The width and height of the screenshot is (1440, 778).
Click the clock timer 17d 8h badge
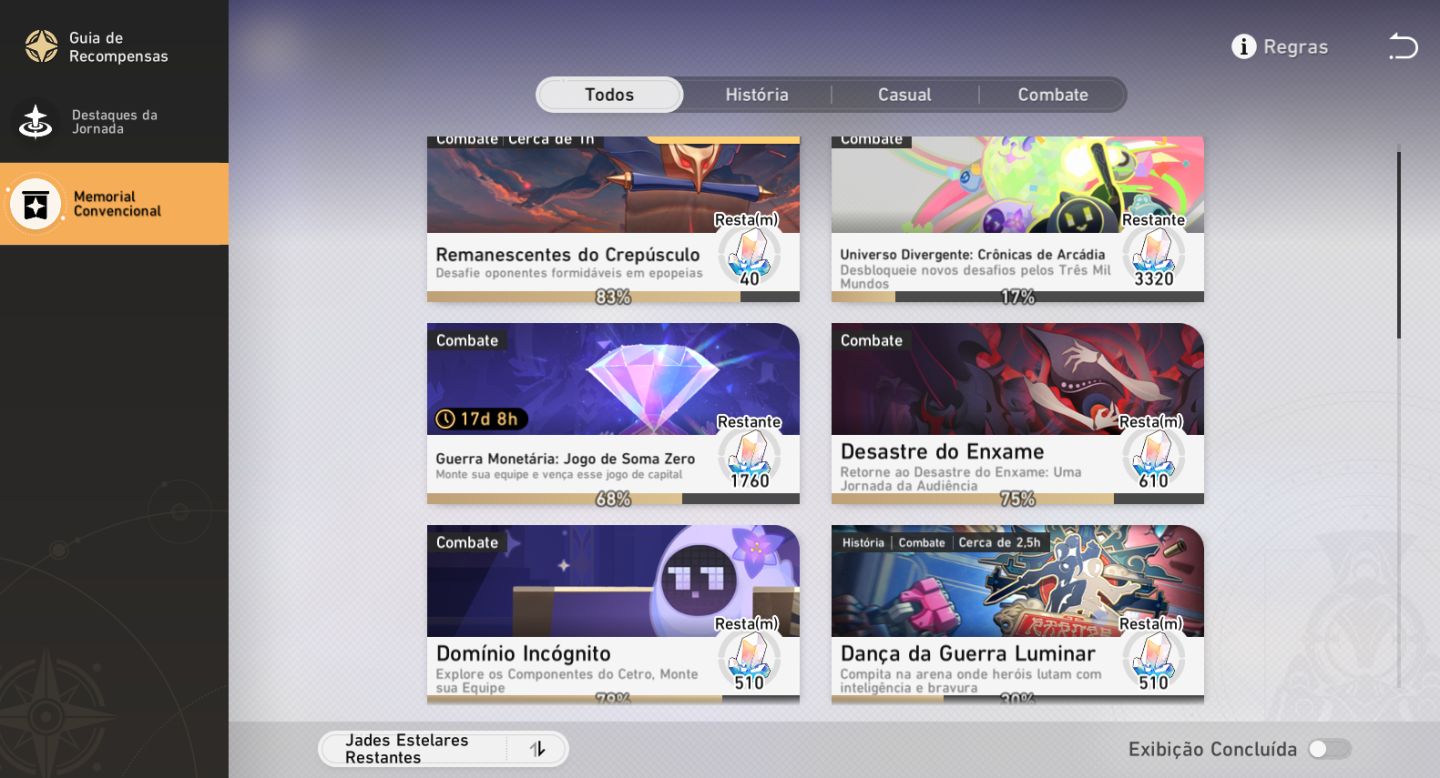pos(481,419)
